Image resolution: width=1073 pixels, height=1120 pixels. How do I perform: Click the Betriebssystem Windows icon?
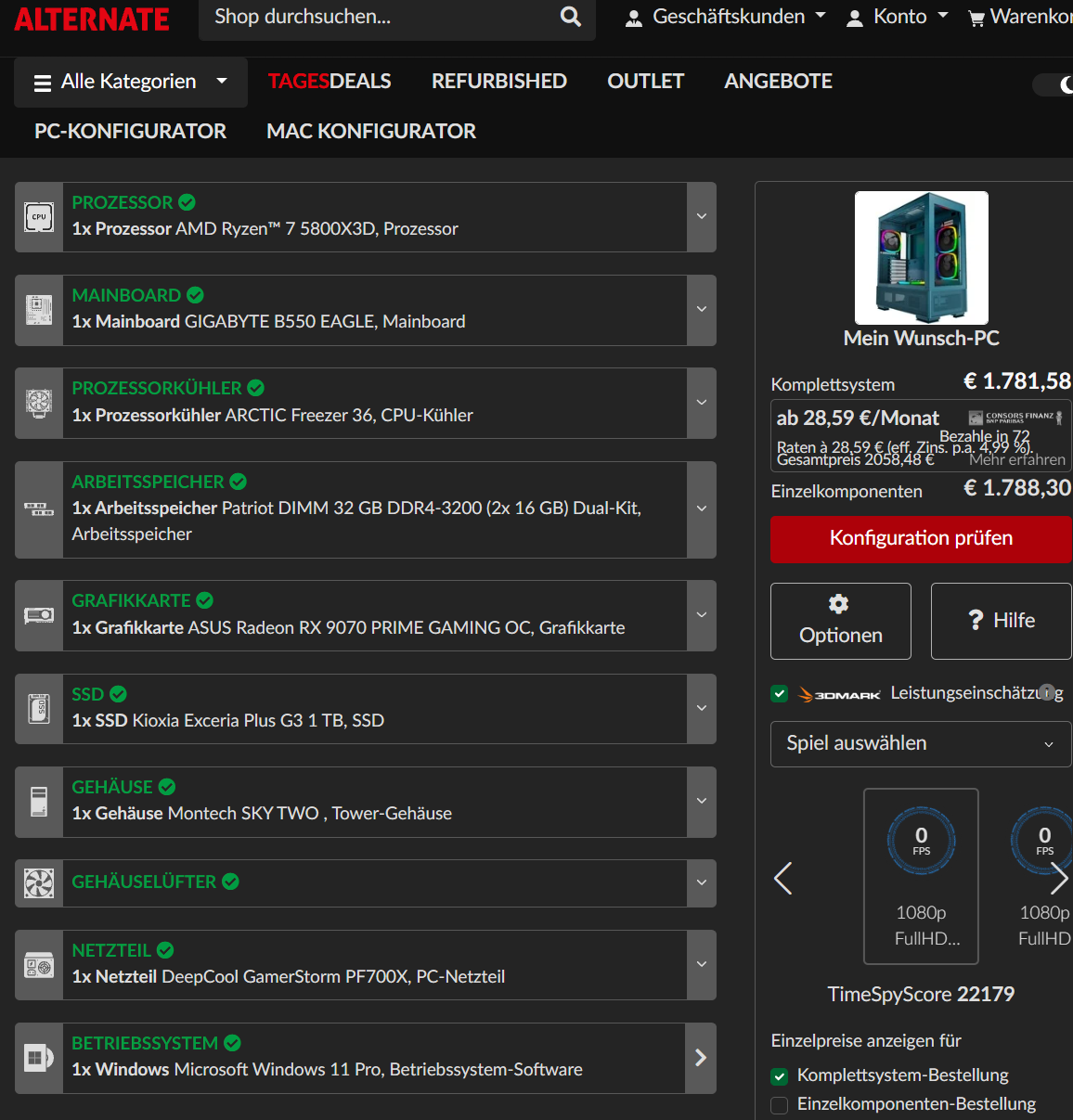coord(39,1058)
